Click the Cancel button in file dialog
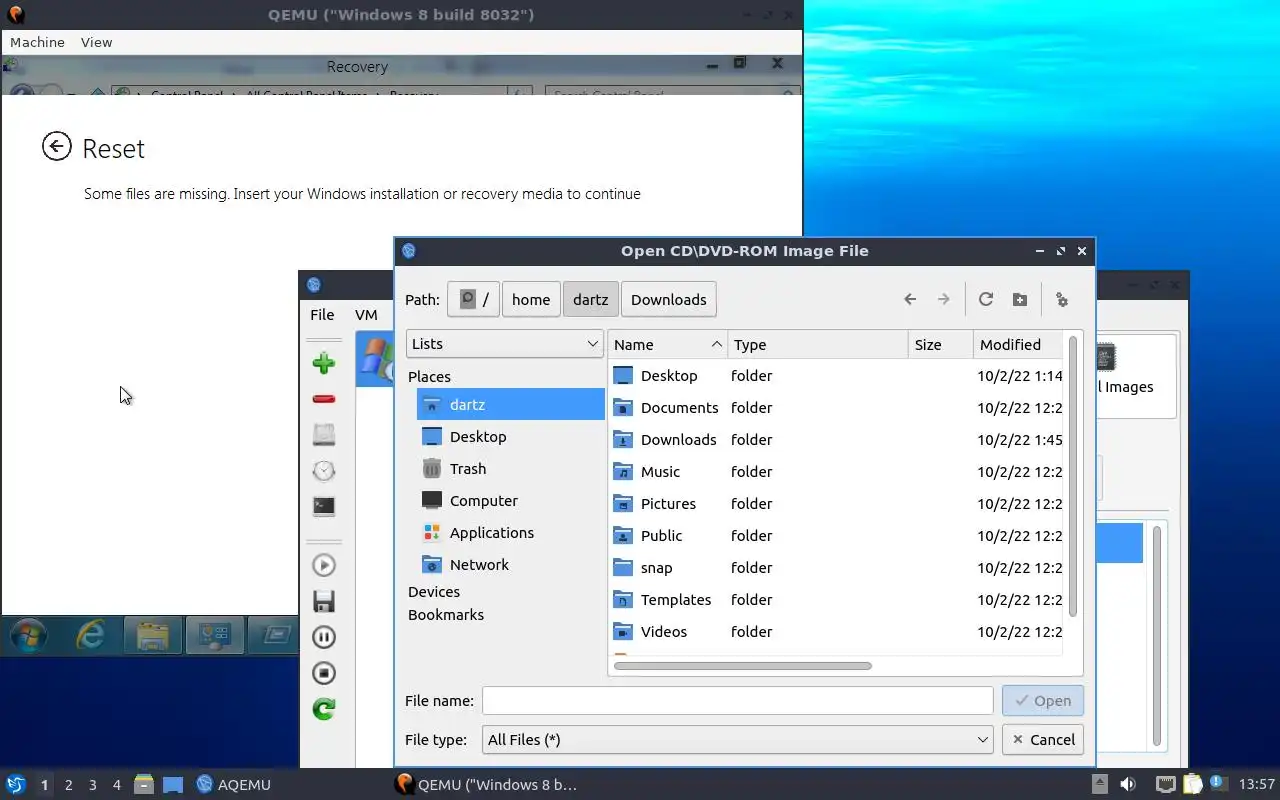 [1042, 739]
